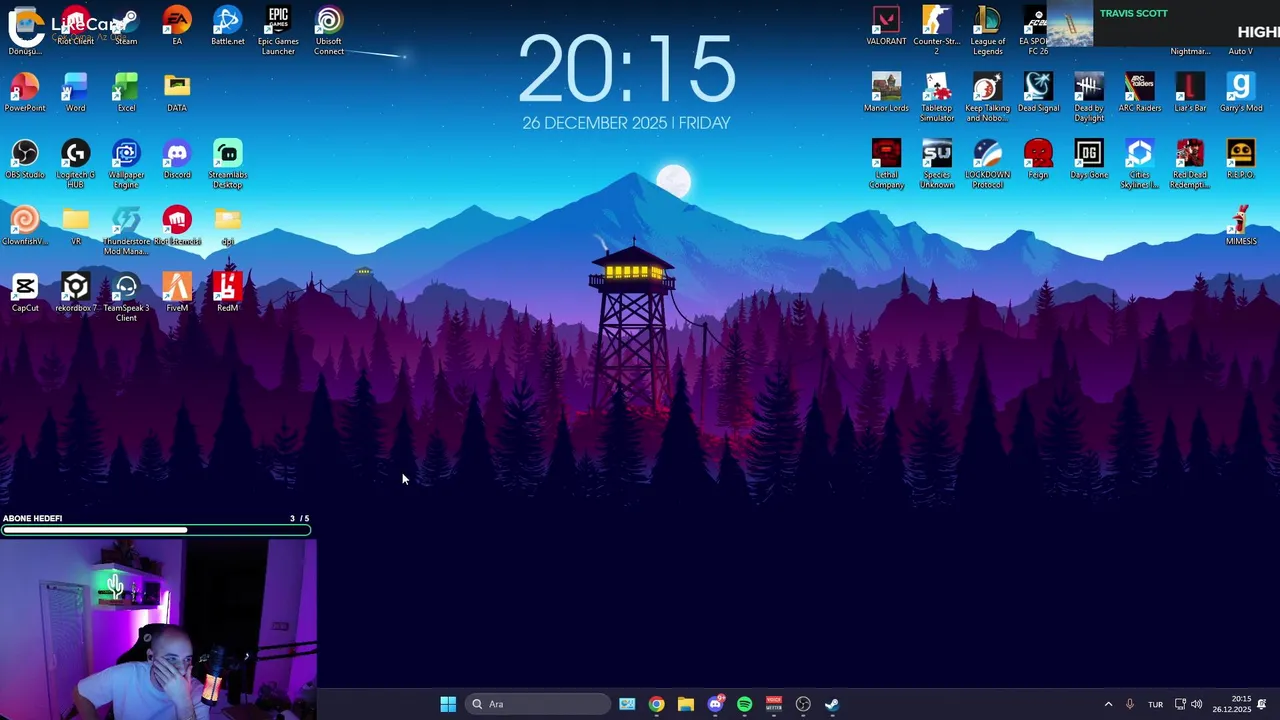This screenshot has height=720, width=1280.
Task: Select the DATA folder
Action: 177,93
